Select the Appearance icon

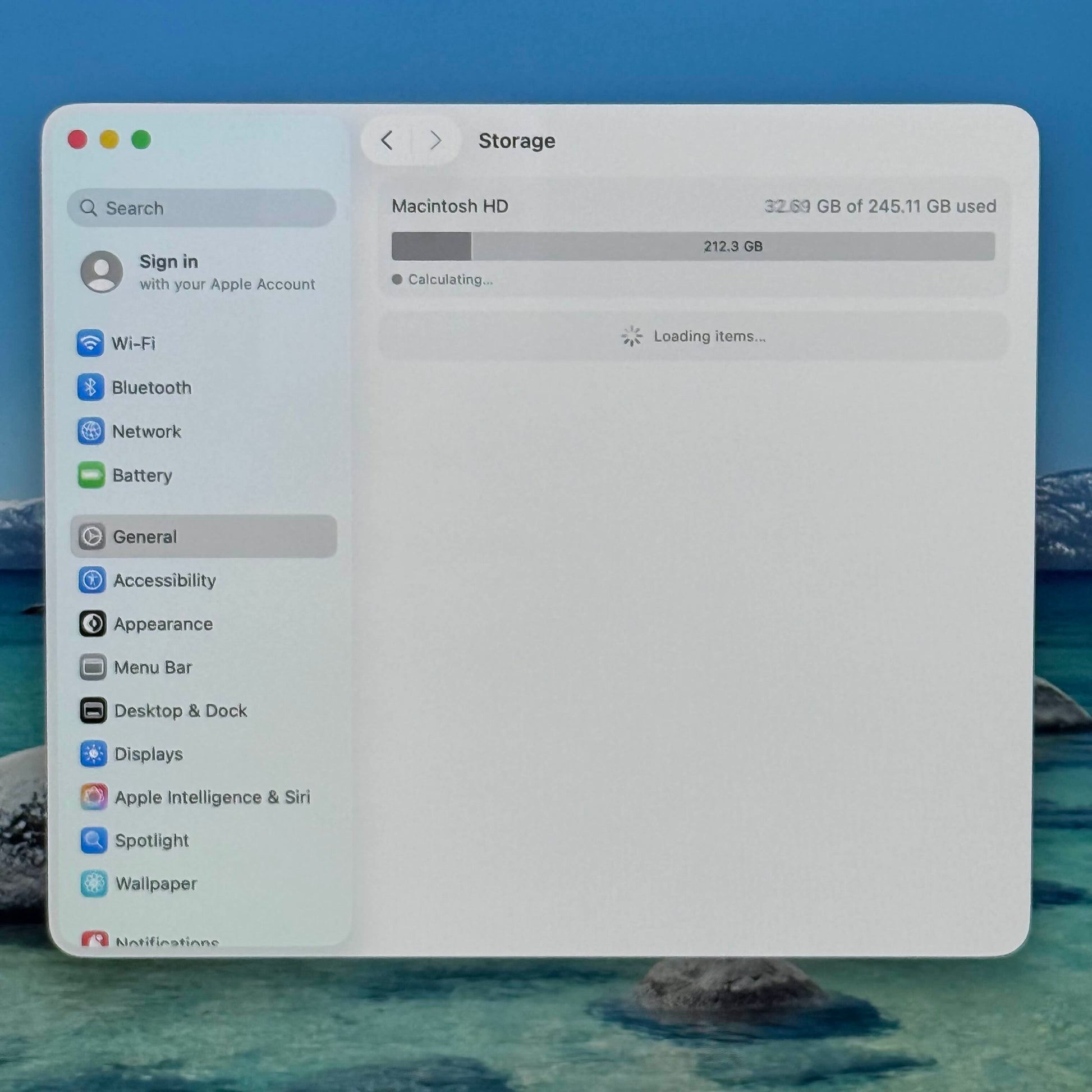click(x=93, y=623)
